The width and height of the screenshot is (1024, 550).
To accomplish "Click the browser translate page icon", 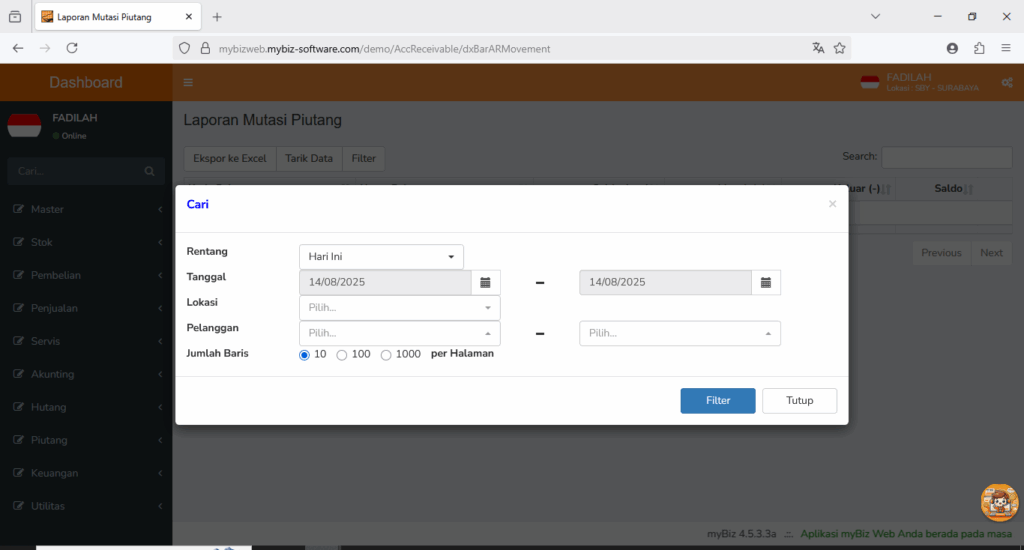I will tap(818, 48).
